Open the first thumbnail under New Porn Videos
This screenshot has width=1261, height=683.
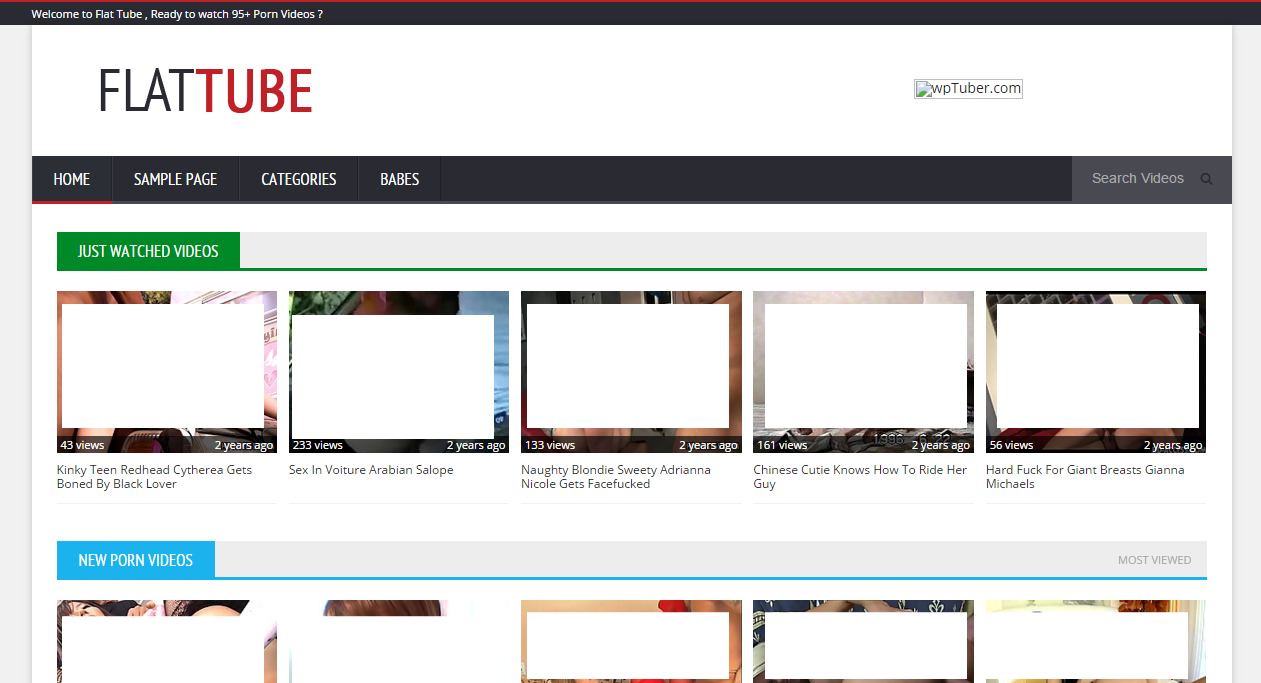click(167, 642)
